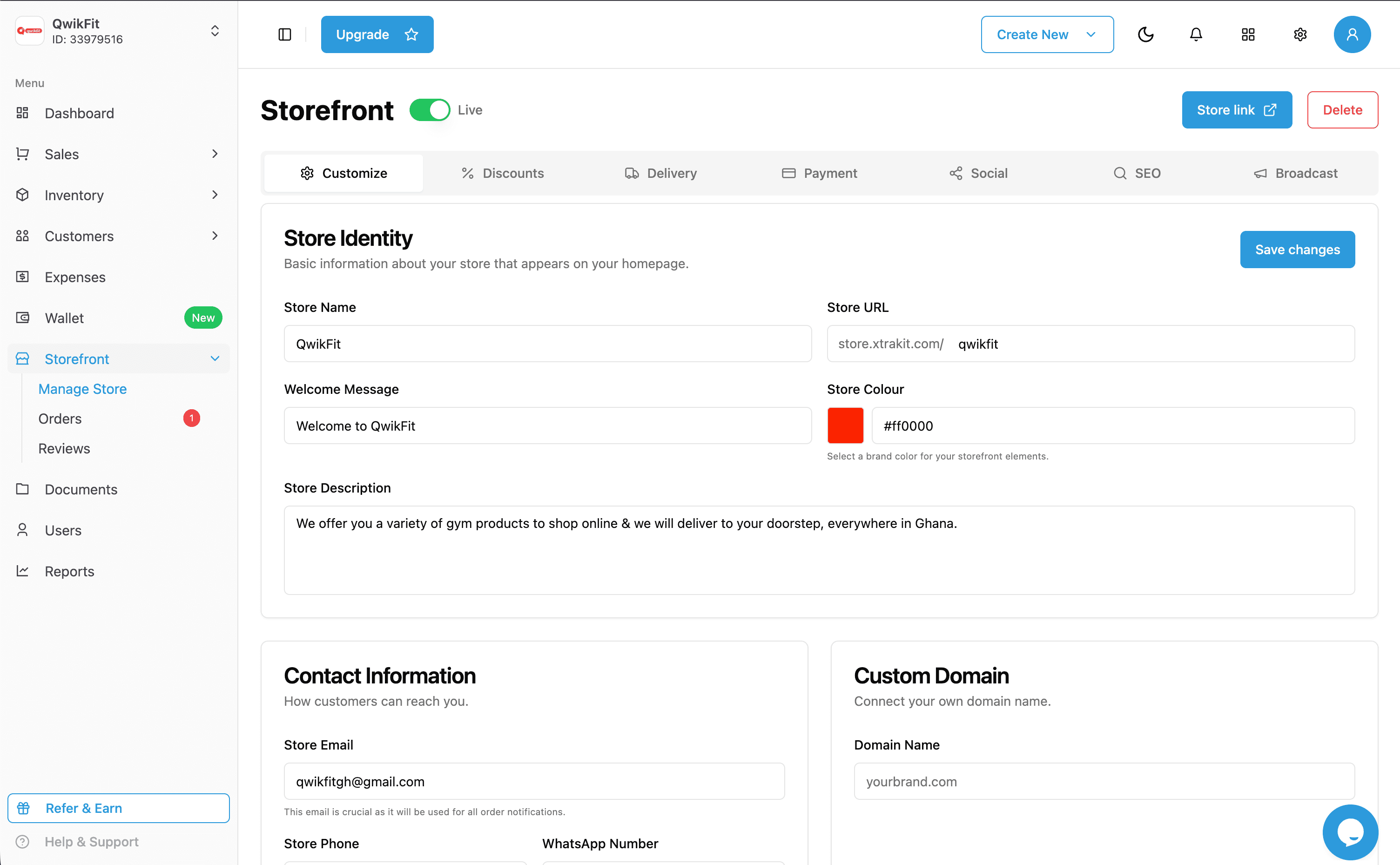Click the Store Name input field
Screen dimensions: 1400x865
(547, 344)
